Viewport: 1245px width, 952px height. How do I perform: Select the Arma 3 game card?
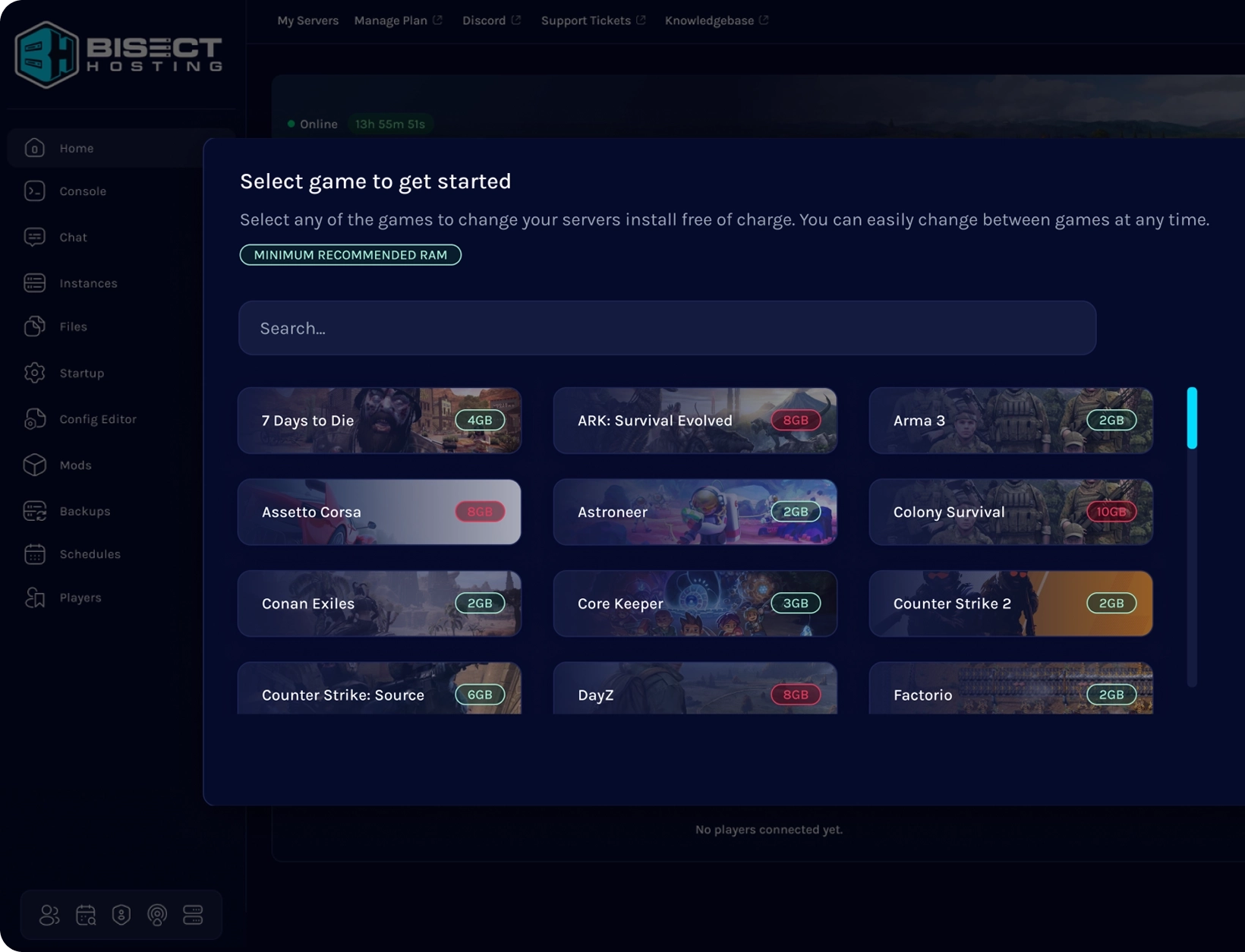(1011, 421)
